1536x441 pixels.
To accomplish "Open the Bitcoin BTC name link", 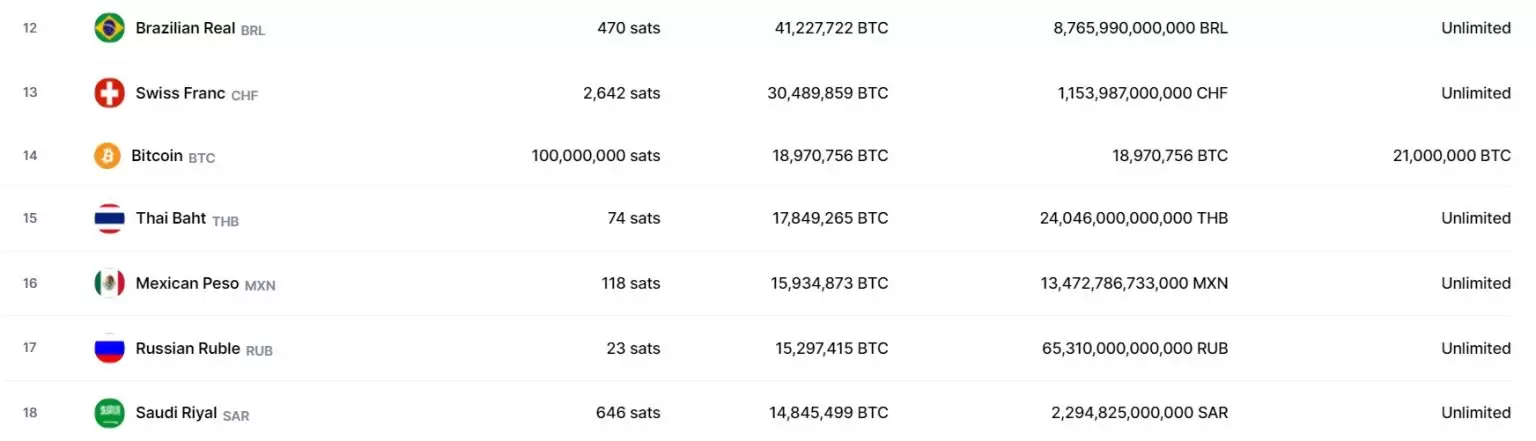I will click(158, 156).
